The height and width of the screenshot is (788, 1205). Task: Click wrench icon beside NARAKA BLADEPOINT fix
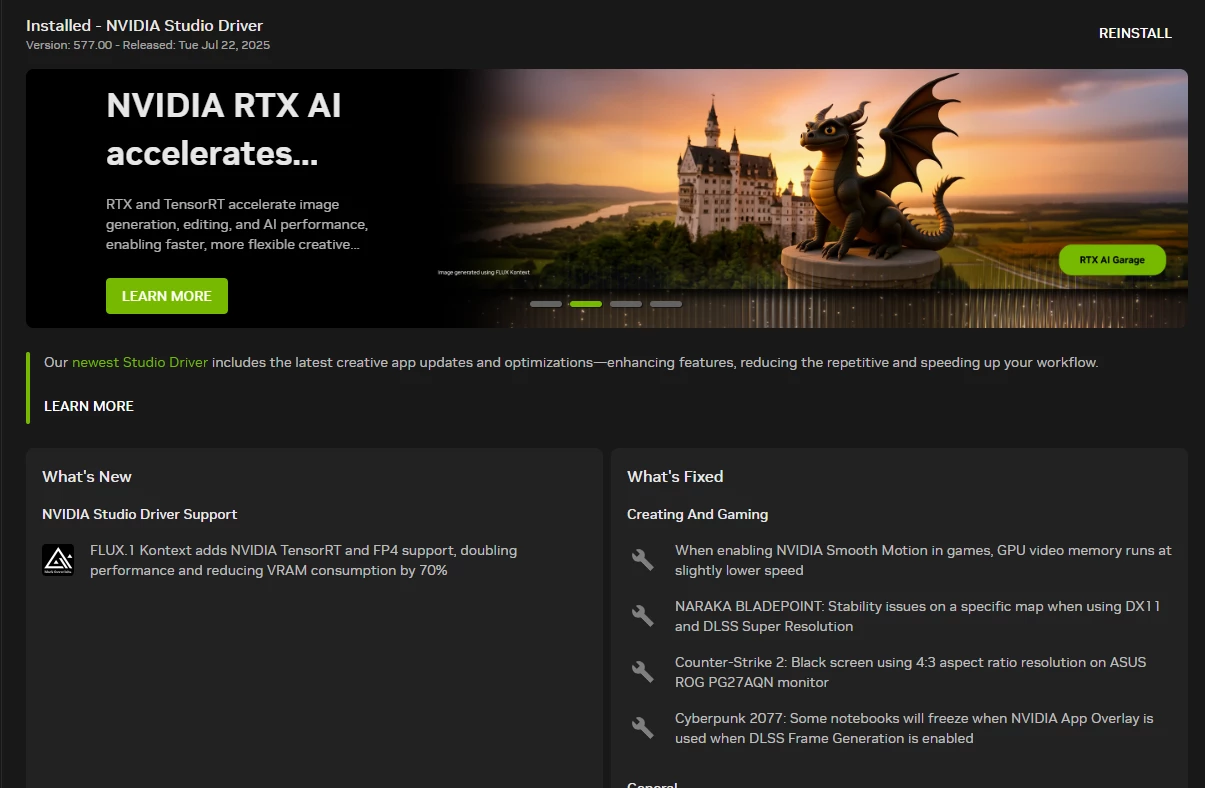point(643,616)
